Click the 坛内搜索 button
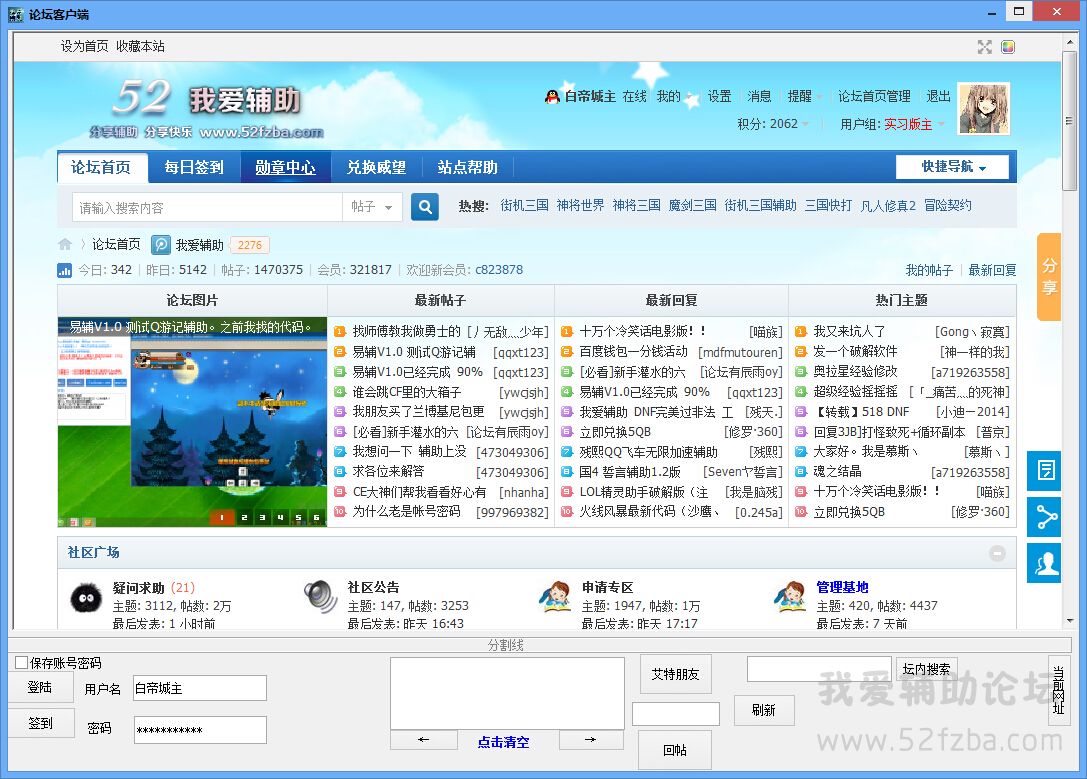1087x779 pixels. click(x=926, y=669)
